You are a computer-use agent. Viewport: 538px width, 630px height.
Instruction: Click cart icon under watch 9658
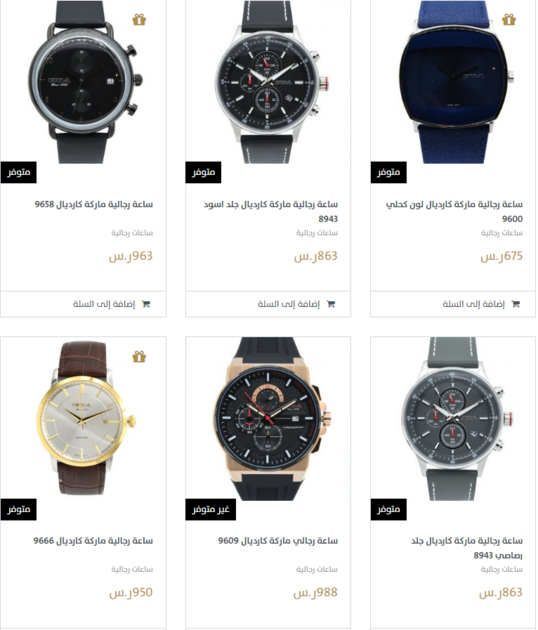(x=146, y=304)
